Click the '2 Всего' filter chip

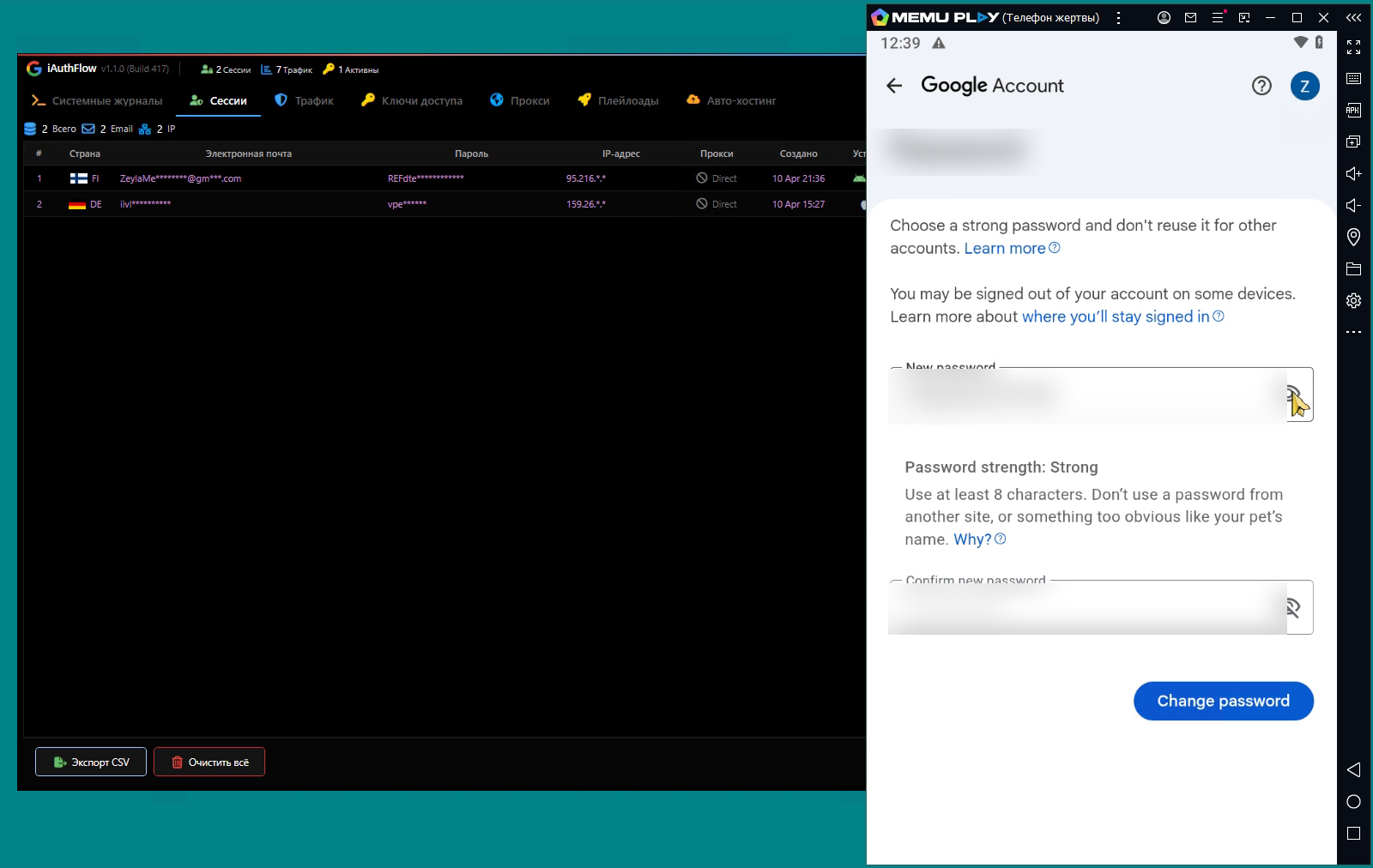[50, 129]
